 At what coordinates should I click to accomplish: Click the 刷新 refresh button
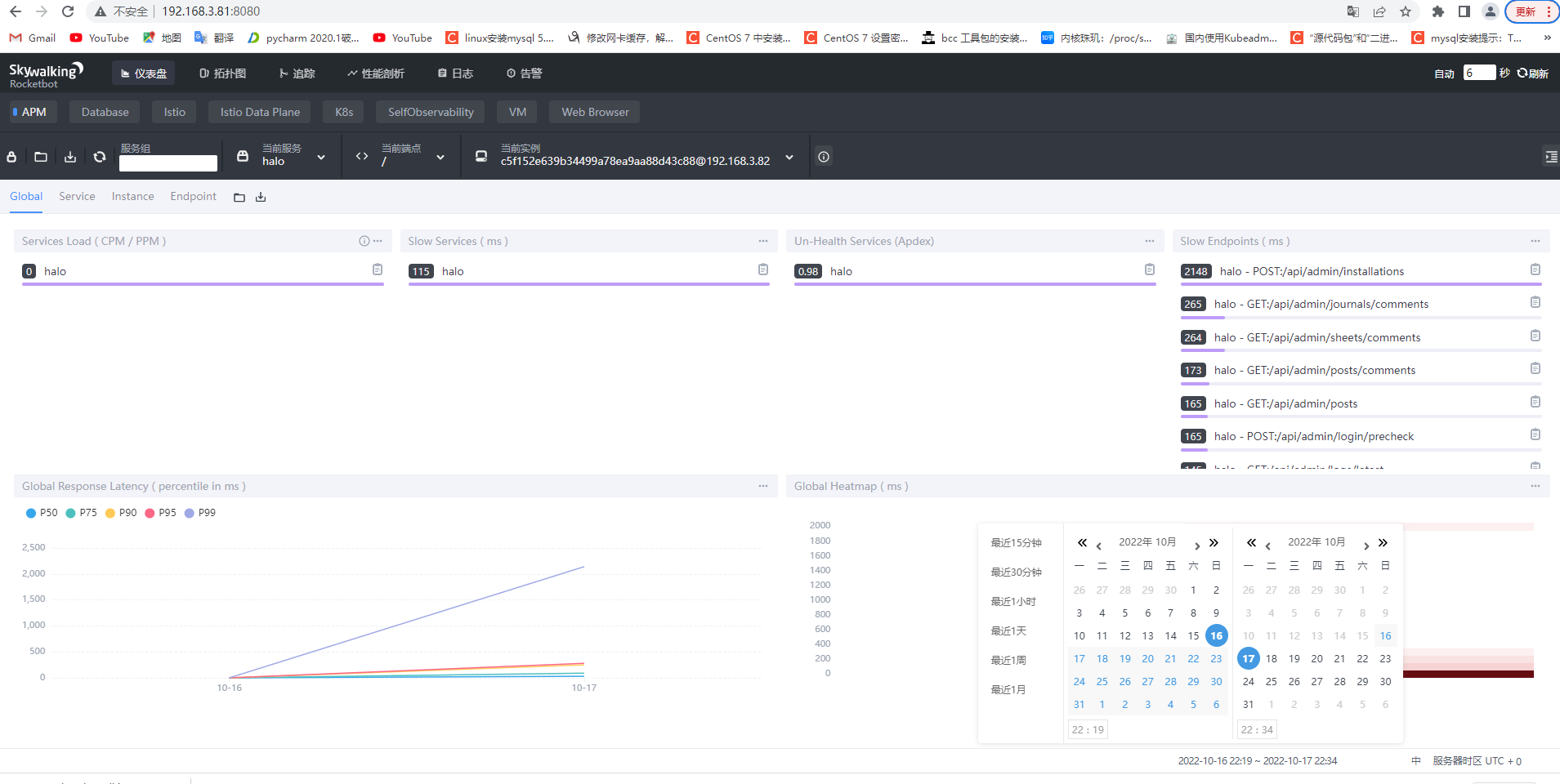[x=1533, y=73]
